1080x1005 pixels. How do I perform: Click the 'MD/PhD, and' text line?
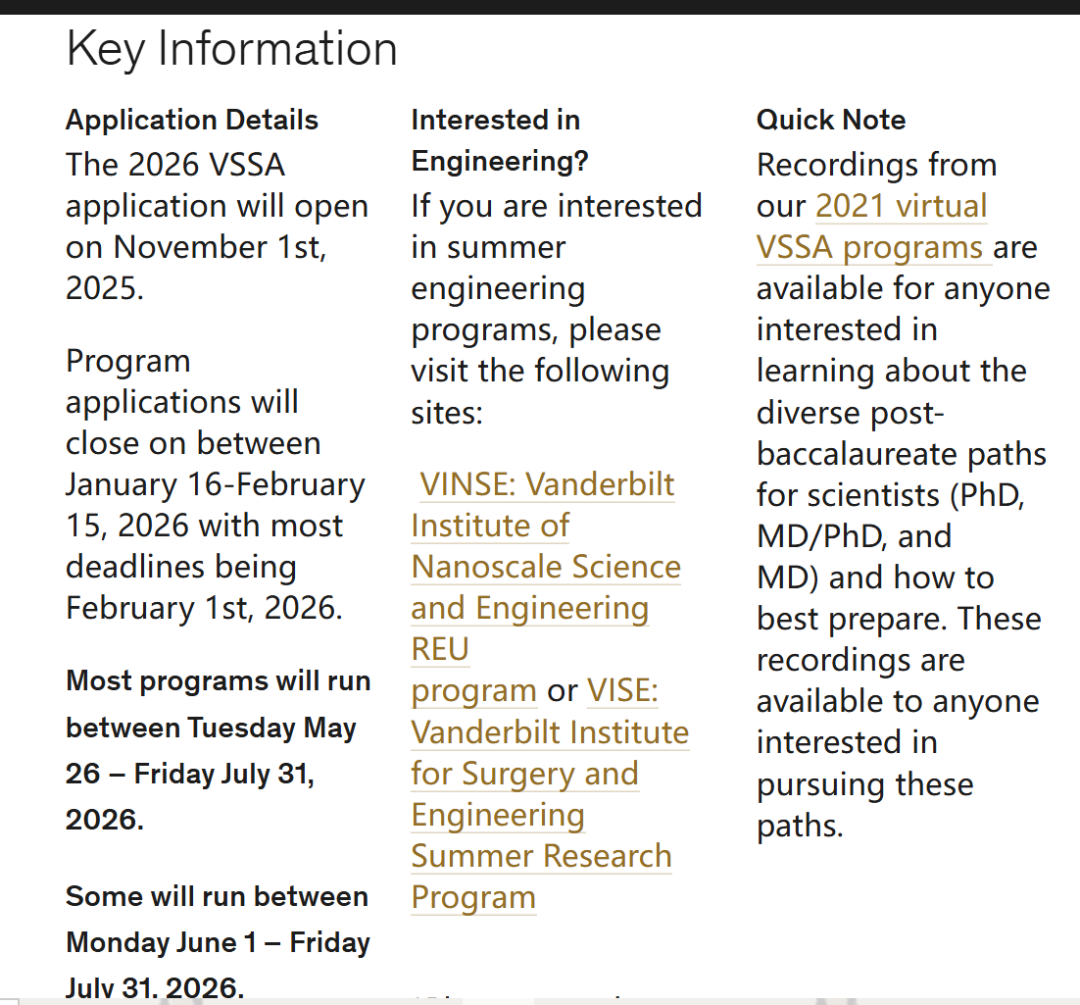tap(853, 537)
